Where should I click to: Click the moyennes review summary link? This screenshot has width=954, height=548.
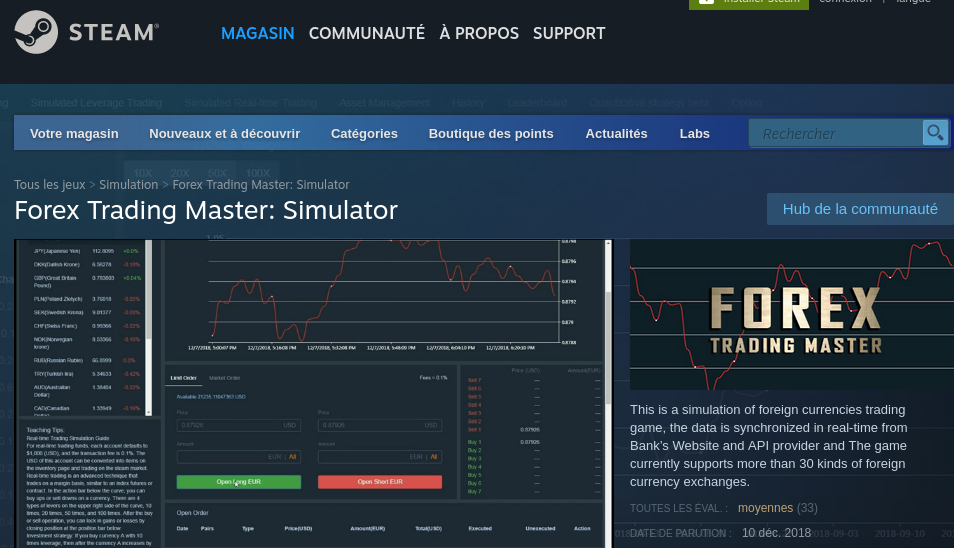pos(765,507)
